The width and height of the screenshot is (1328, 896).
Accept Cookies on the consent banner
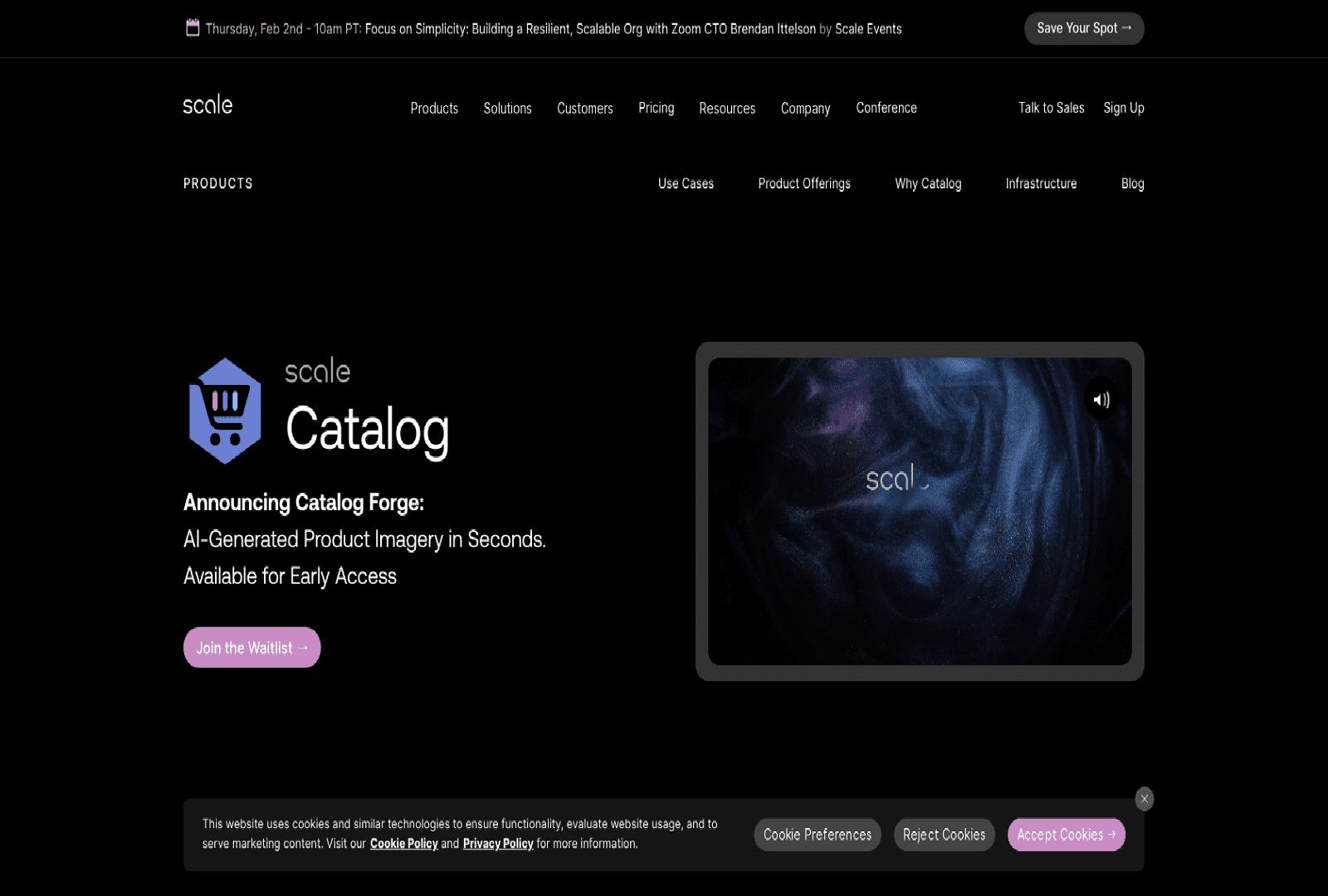1066,835
